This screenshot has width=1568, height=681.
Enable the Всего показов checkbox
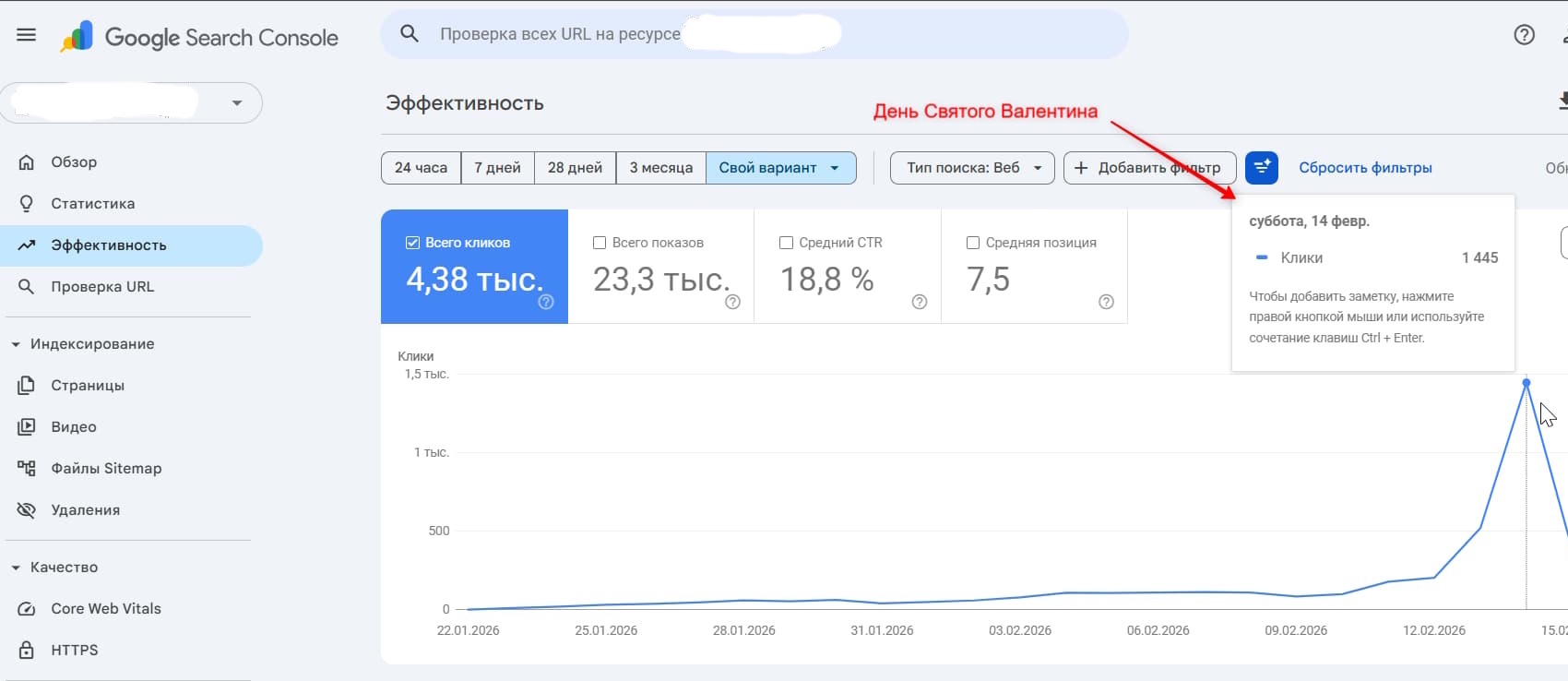click(600, 243)
